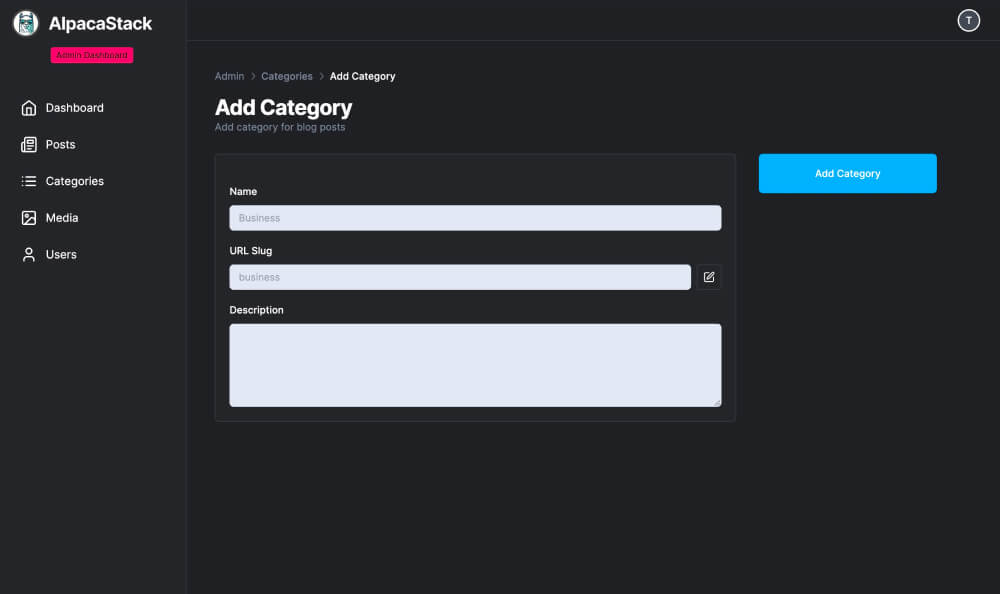Click inside the Description textarea

click(475, 364)
